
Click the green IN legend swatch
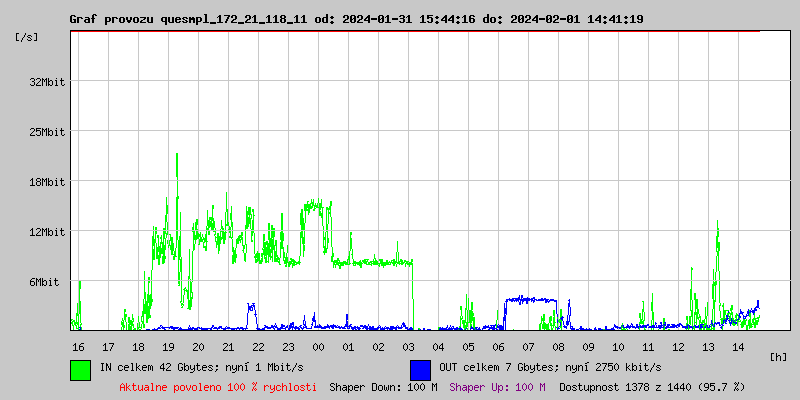pos(80,369)
